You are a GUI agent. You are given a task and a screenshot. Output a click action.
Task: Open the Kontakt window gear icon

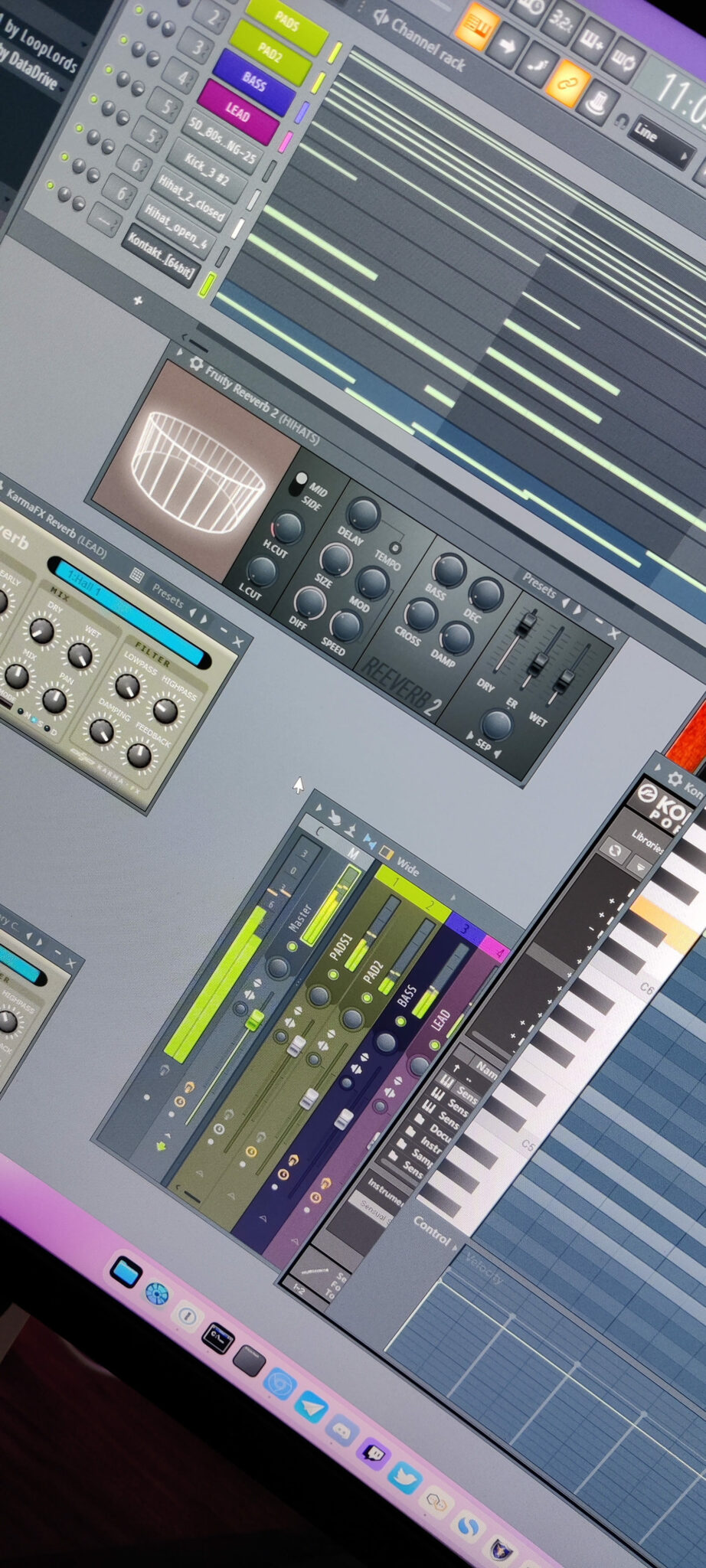coord(674,779)
